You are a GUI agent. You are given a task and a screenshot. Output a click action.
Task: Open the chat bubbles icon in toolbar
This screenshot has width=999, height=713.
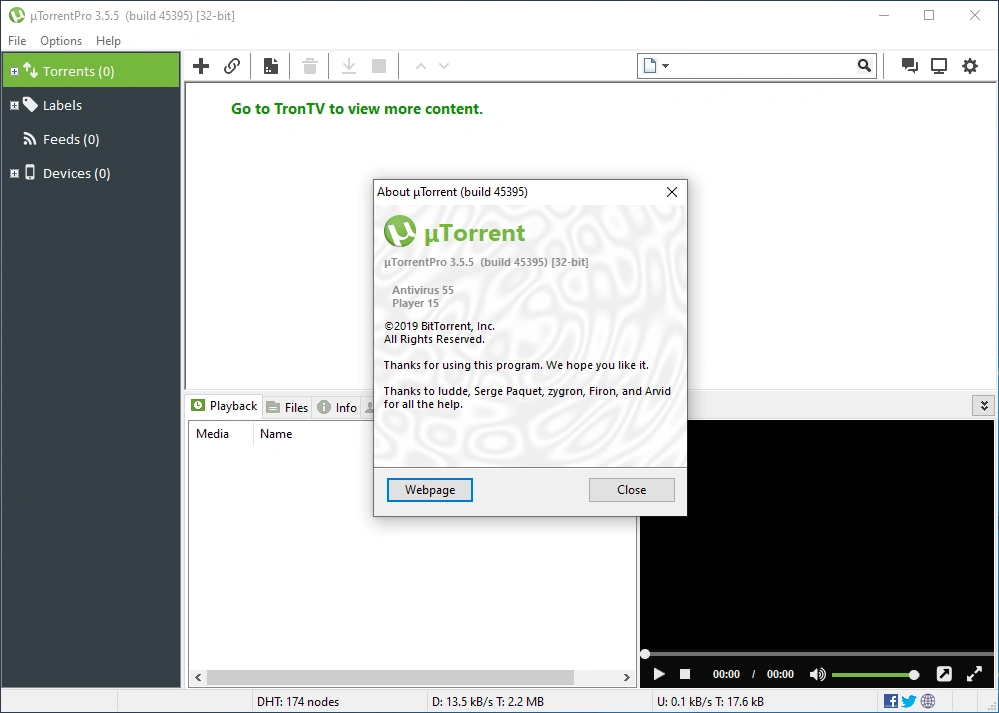click(909, 66)
